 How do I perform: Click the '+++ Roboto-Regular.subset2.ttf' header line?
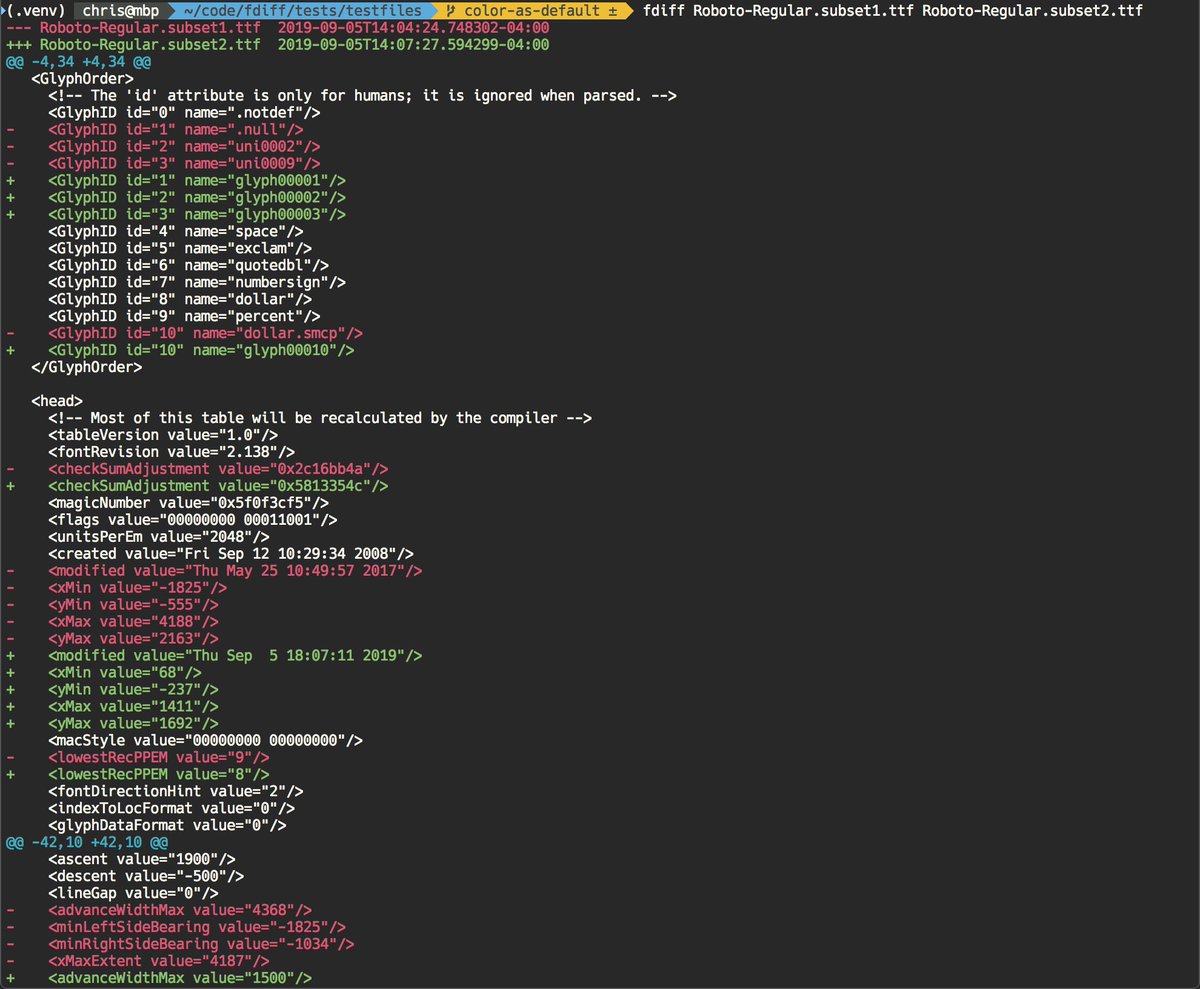(x=277, y=45)
